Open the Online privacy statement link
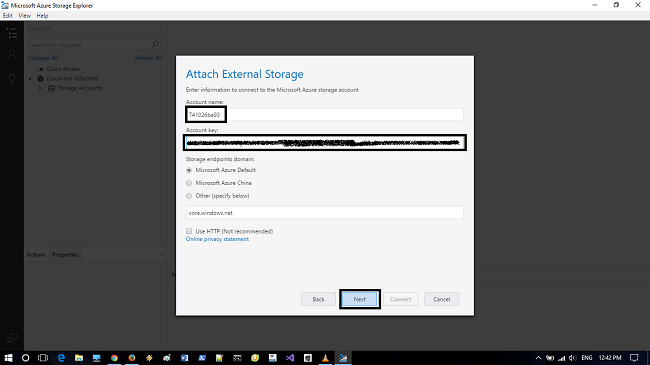Image resolution: width=650 pixels, height=365 pixels. coord(217,239)
